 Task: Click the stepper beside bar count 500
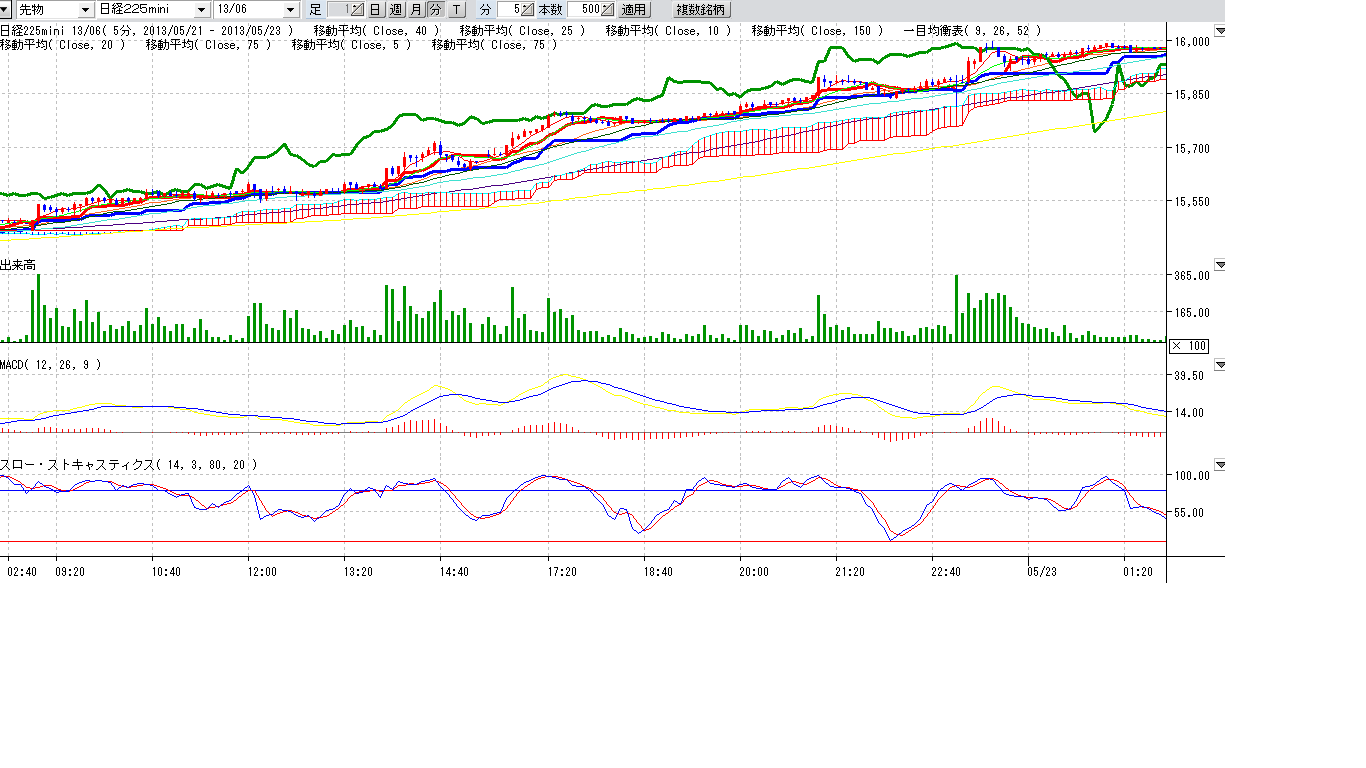607,10
